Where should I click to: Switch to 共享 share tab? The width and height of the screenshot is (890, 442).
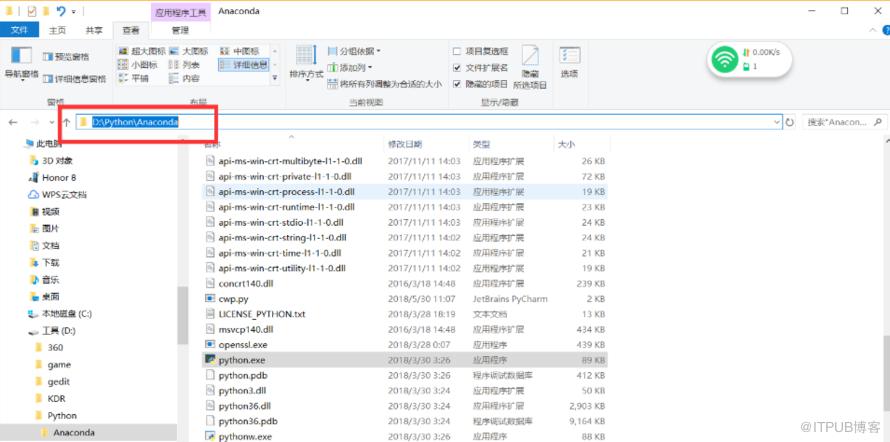pyautogui.click(x=94, y=30)
